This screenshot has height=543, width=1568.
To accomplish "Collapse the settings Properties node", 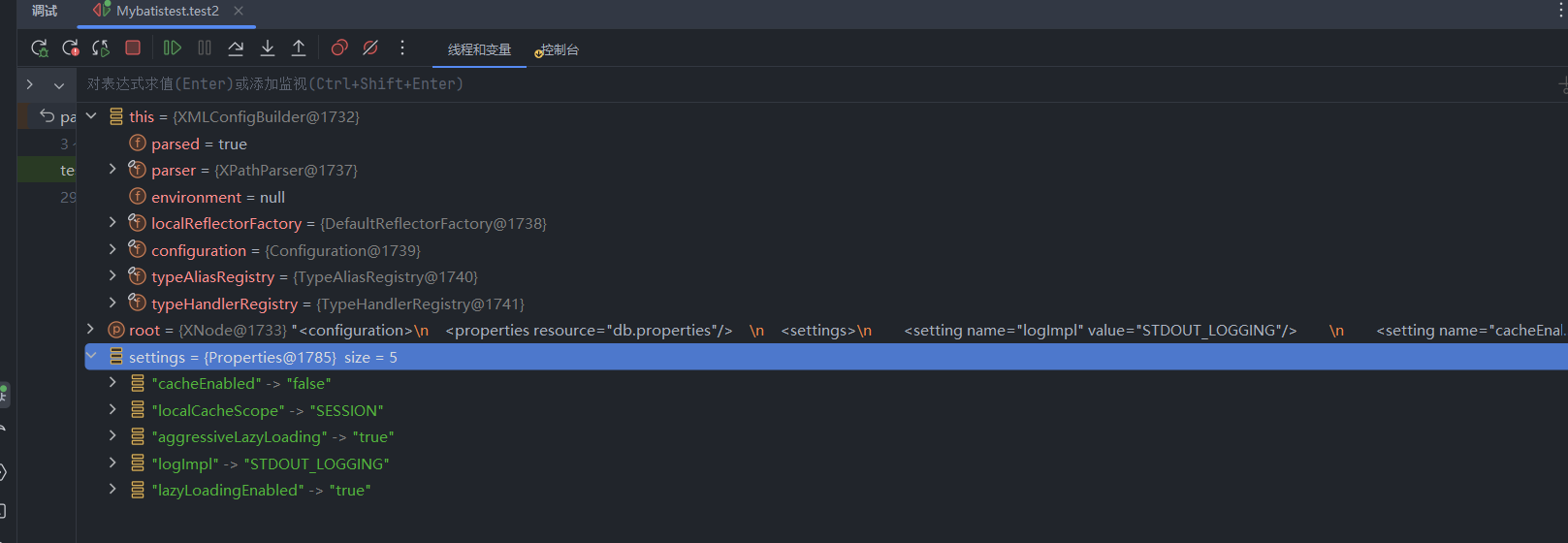I will (91, 356).
